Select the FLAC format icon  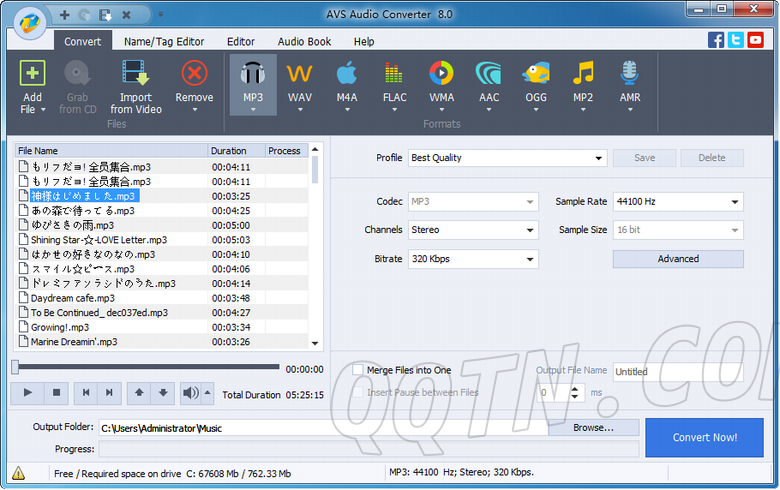click(393, 75)
